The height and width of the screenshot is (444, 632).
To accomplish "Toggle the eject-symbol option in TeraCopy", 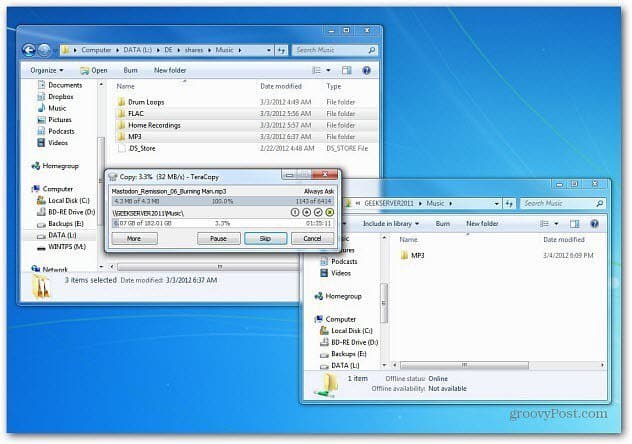I will pyautogui.click(x=307, y=212).
